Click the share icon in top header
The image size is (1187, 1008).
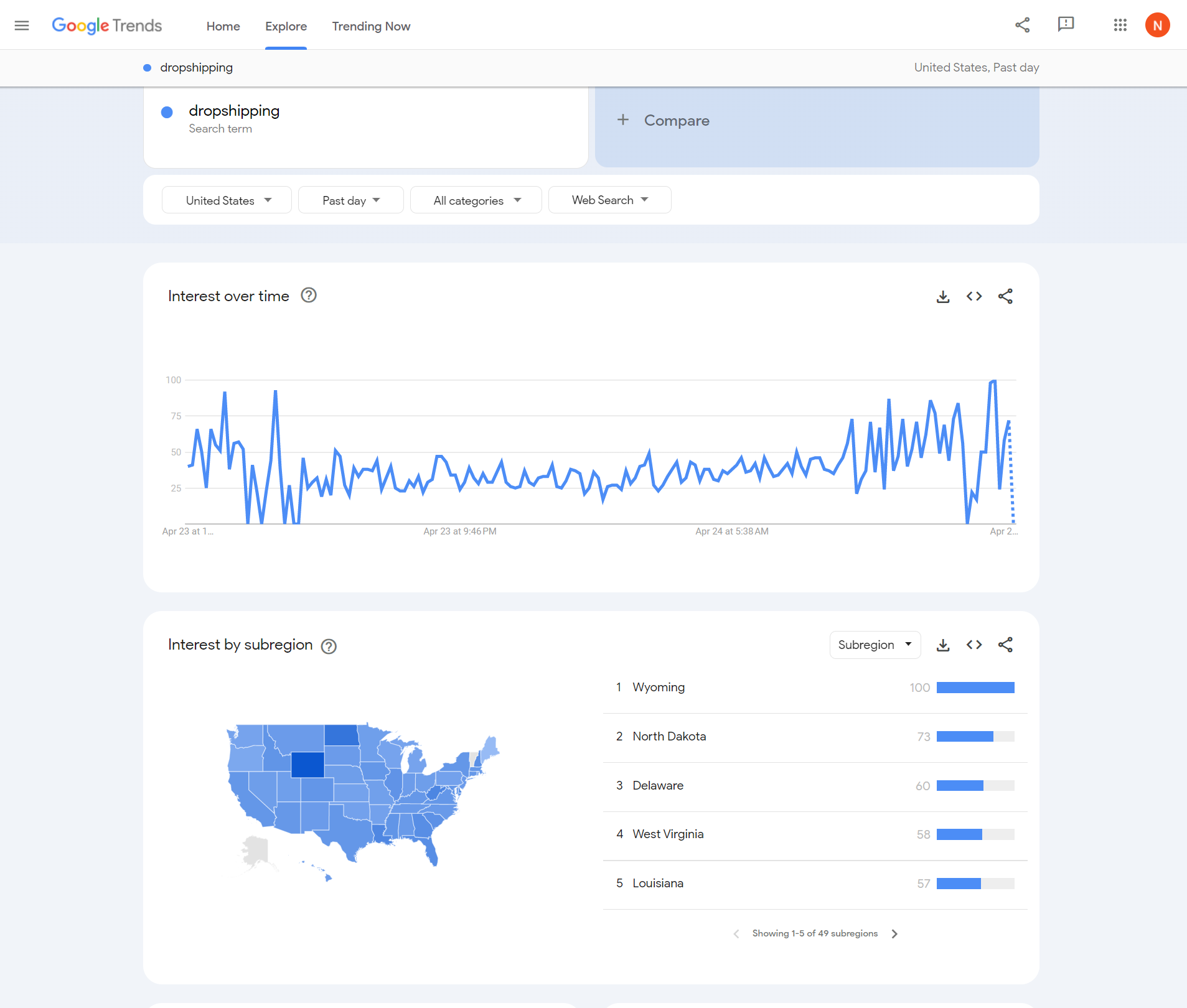click(x=1022, y=25)
